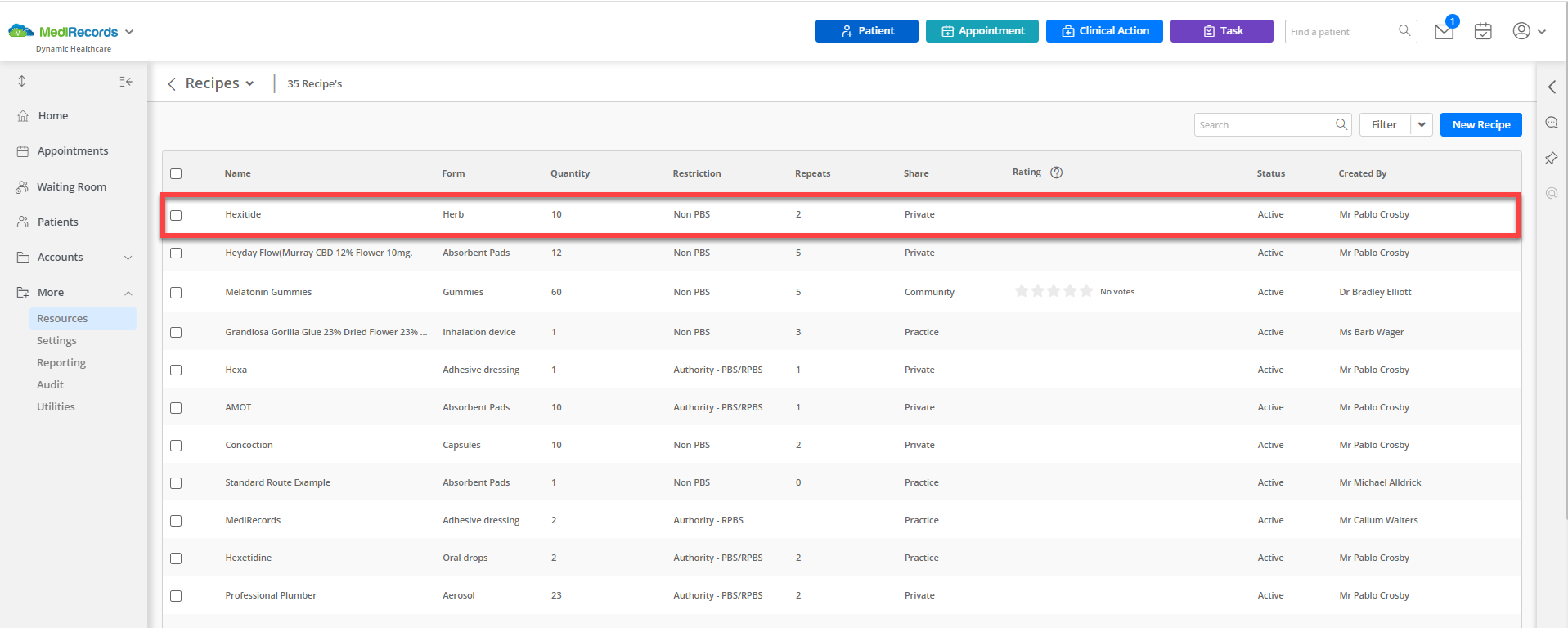The width and height of the screenshot is (1568, 628).
Task: Click the Rating help question mark icon
Action: [x=1056, y=173]
